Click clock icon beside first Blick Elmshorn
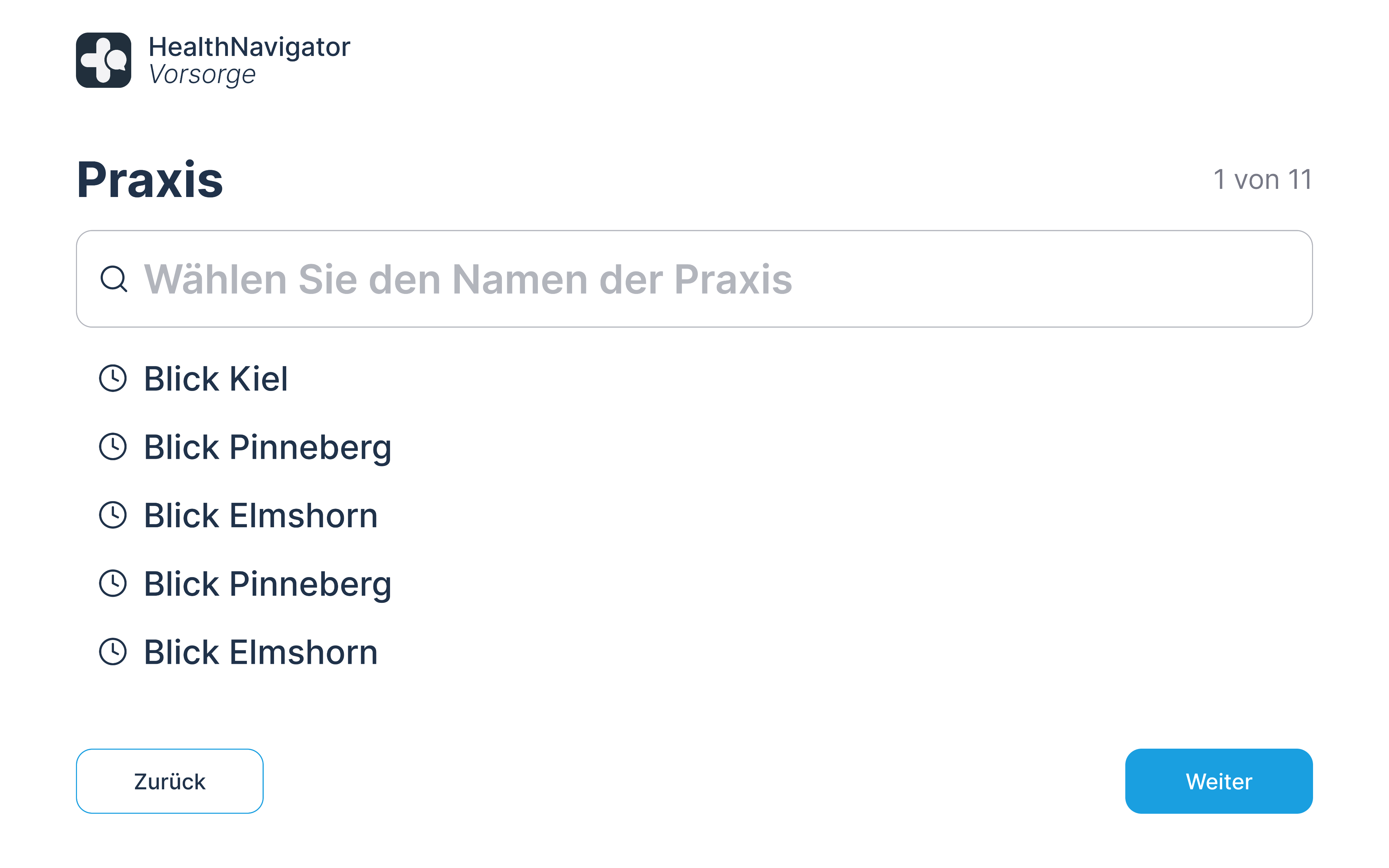The image size is (1389, 868). click(x=113, y=515)
